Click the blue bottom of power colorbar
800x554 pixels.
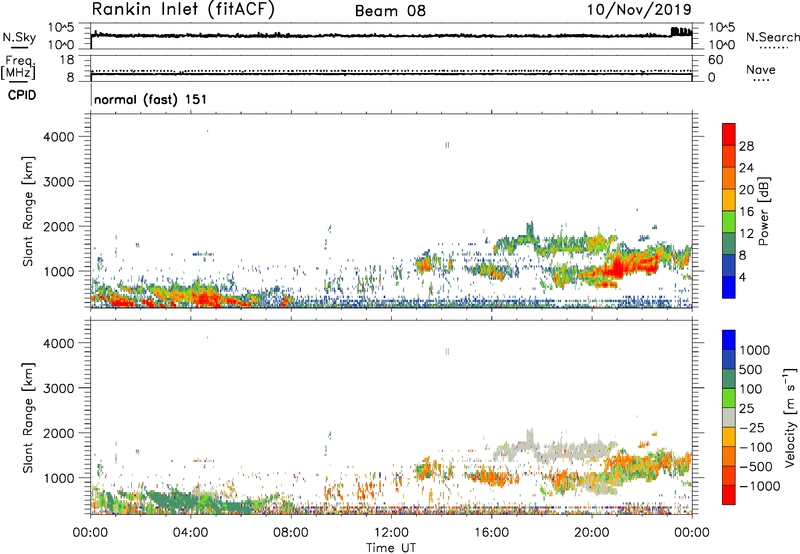[729, 287]
